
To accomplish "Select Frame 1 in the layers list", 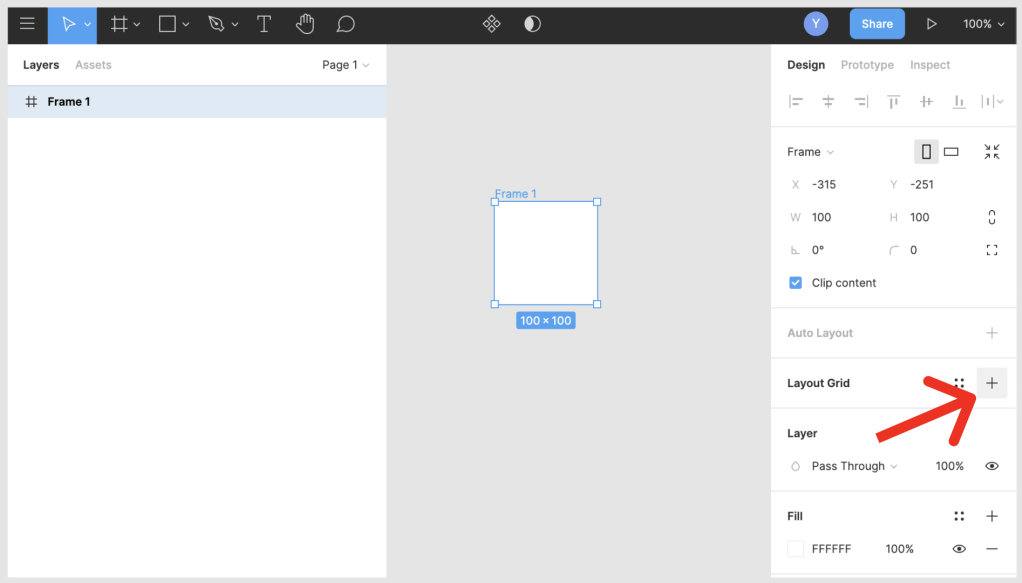I will tap(69, 102).
